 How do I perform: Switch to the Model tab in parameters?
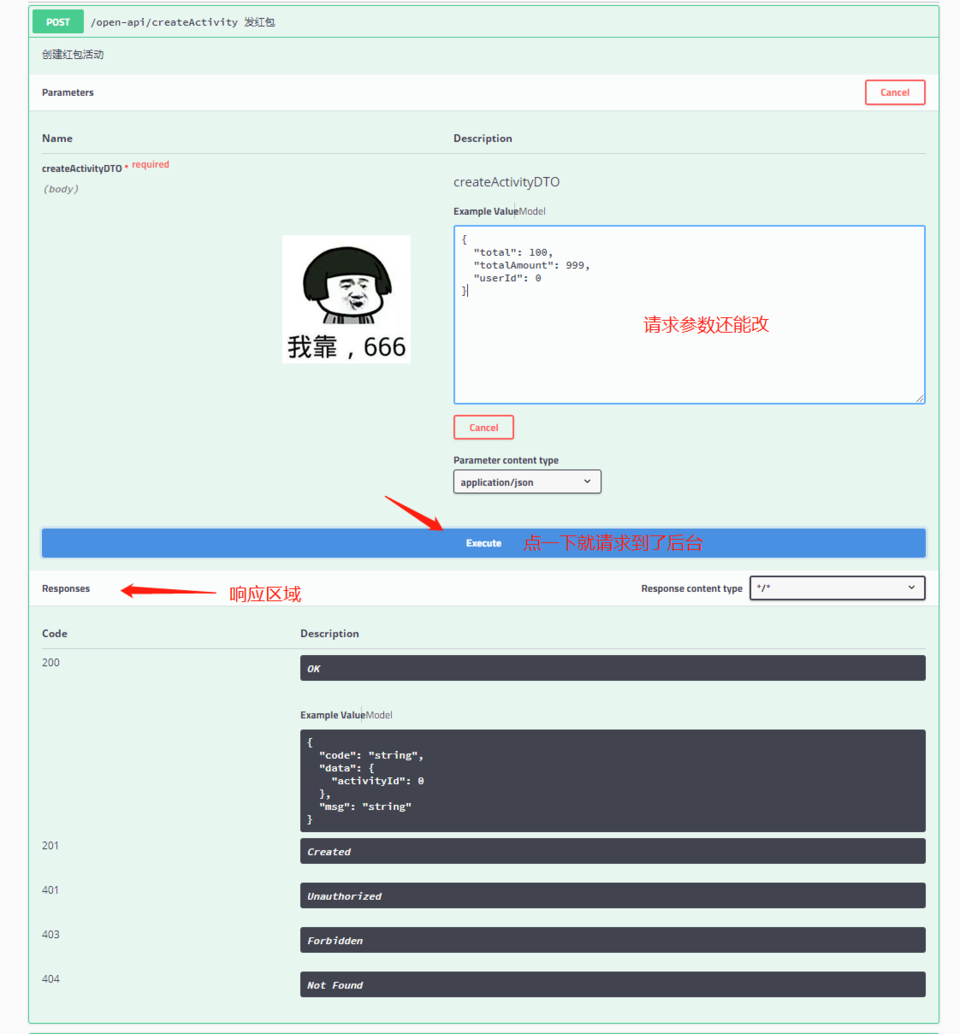click(x=532, y=212)
